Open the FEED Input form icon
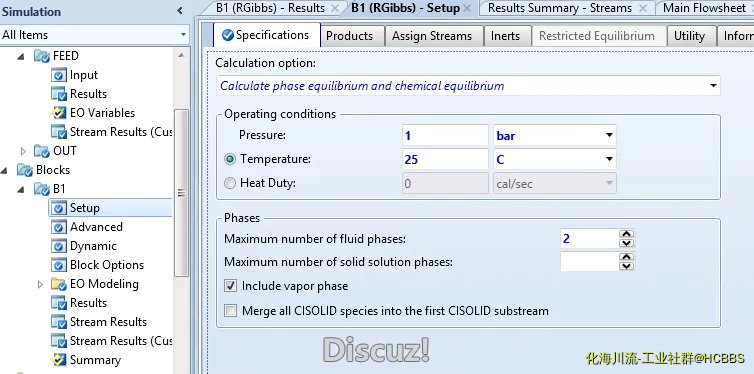Viewport: 754px width, 374px height. click(59, 75)
